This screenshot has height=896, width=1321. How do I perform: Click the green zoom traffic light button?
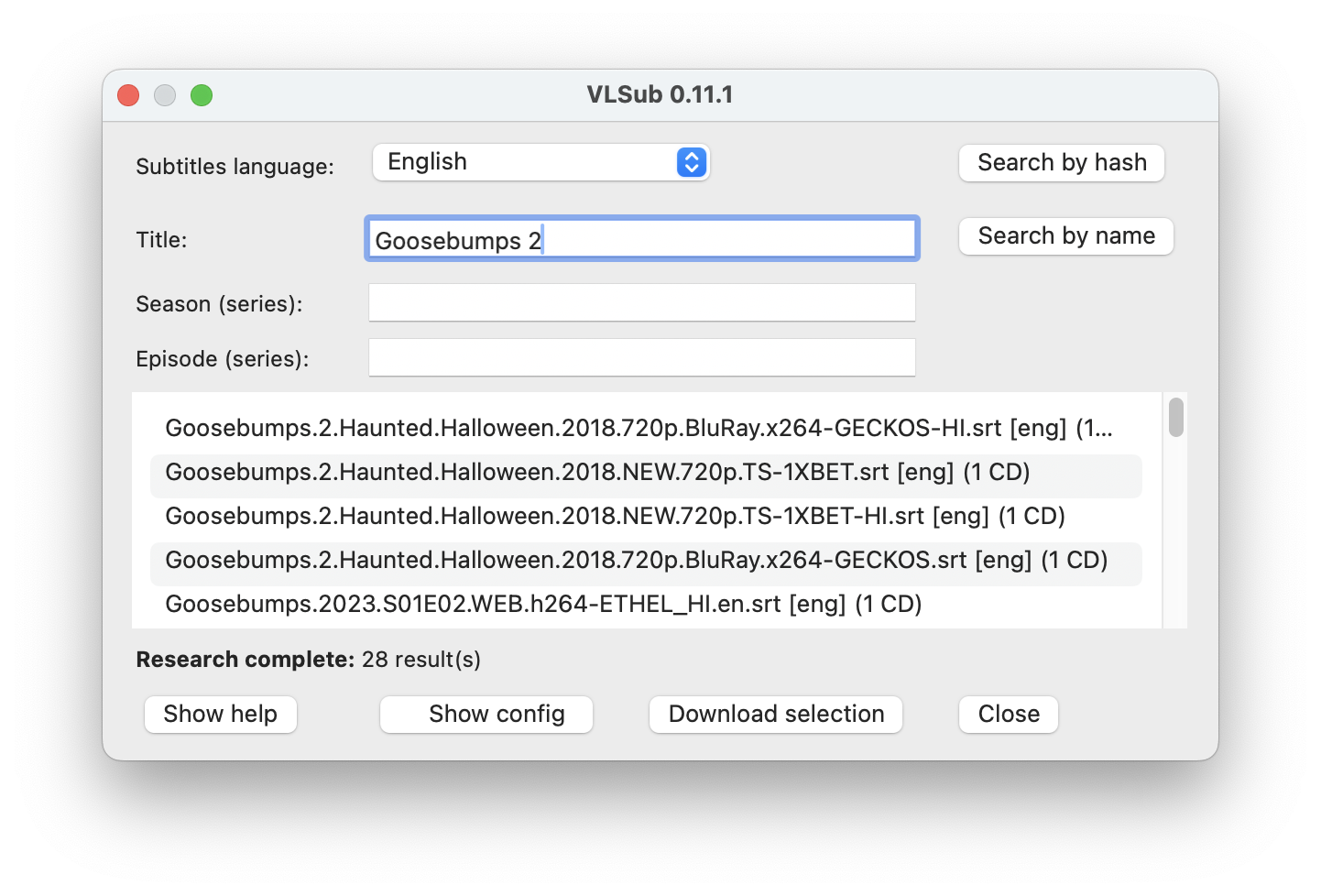[x=202, y=94]
